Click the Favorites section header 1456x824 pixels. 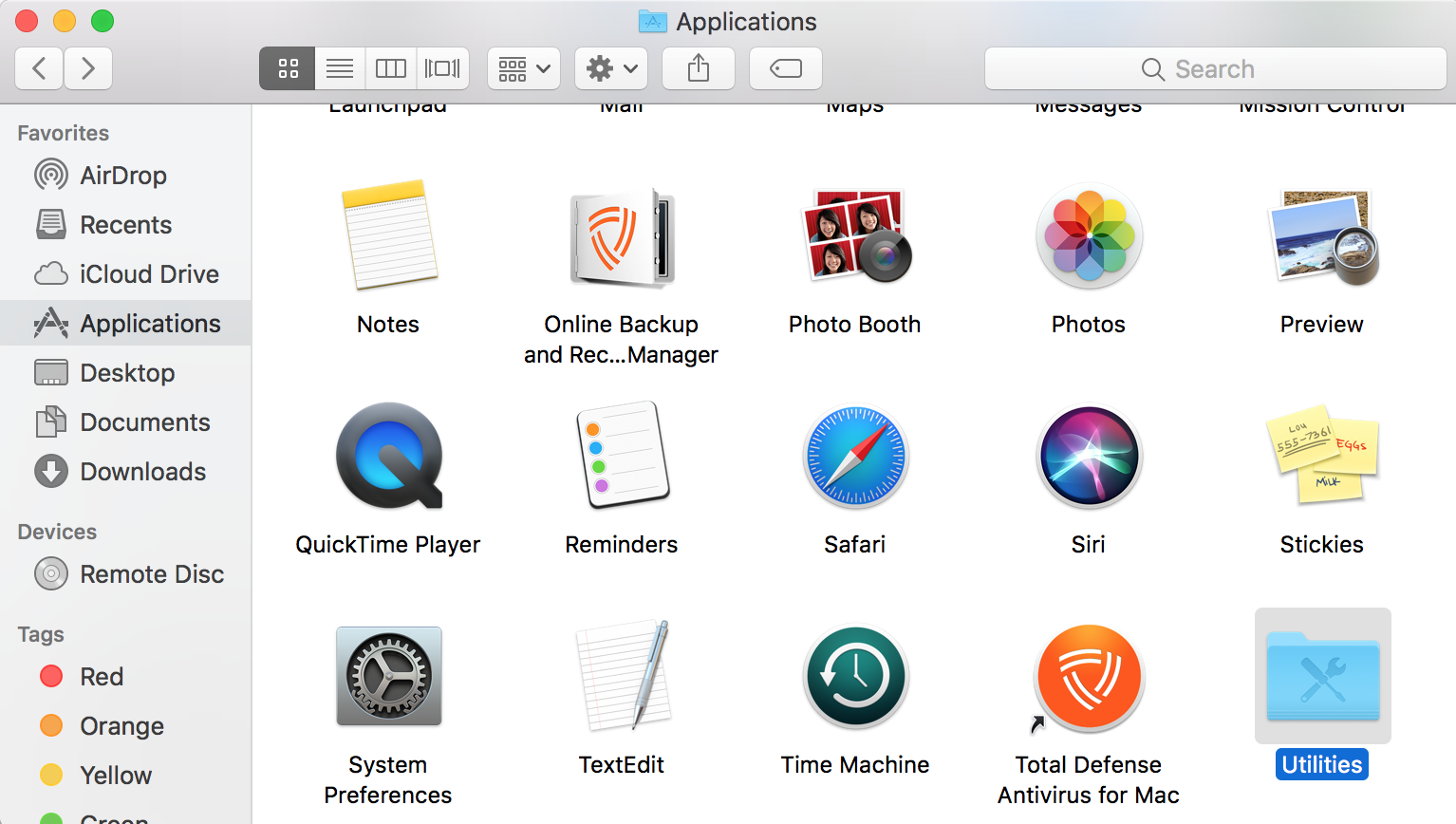point(64,133)
